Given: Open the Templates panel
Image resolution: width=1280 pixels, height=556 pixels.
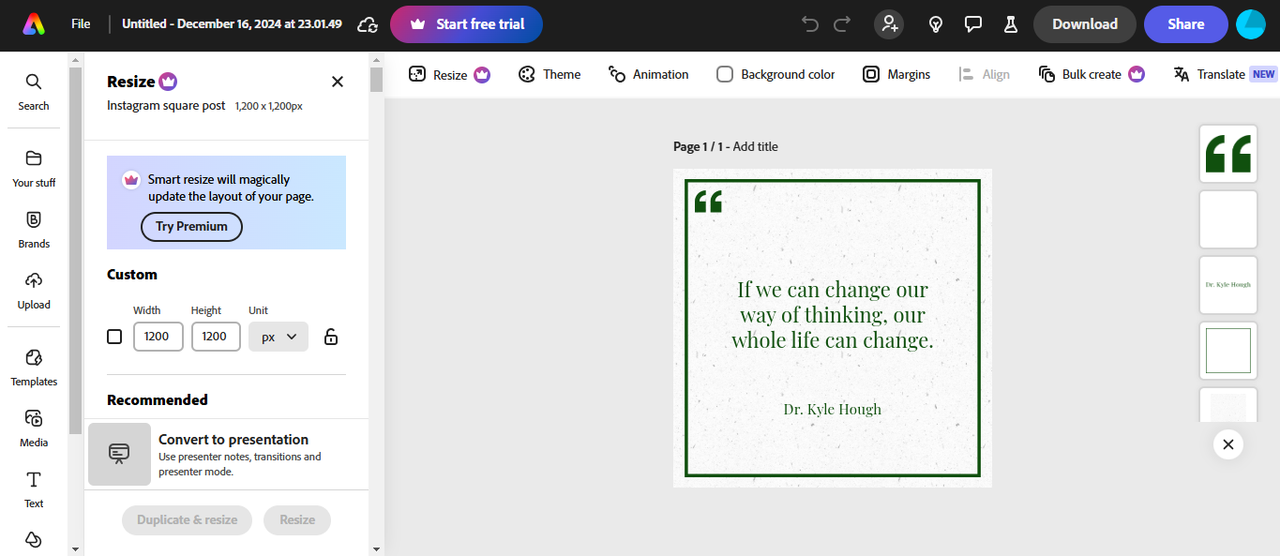Looking at the screenshot, I should point(33,367).
